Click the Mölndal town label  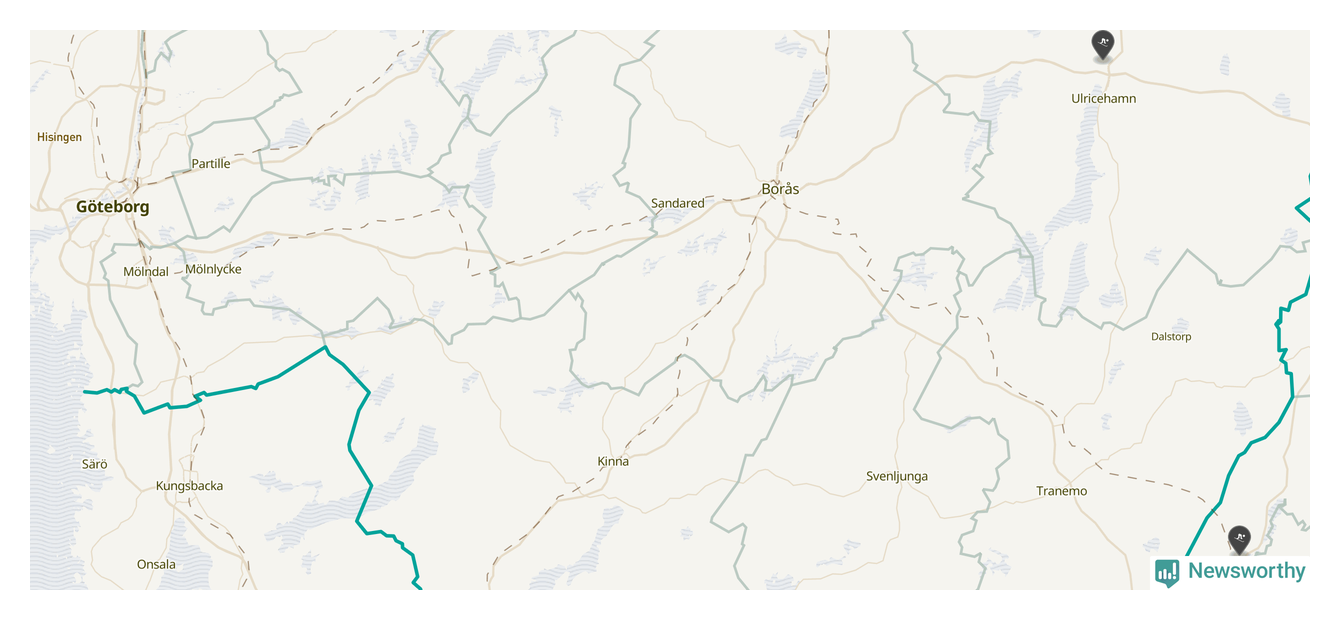pyautogui.click(x=146, y=272)
